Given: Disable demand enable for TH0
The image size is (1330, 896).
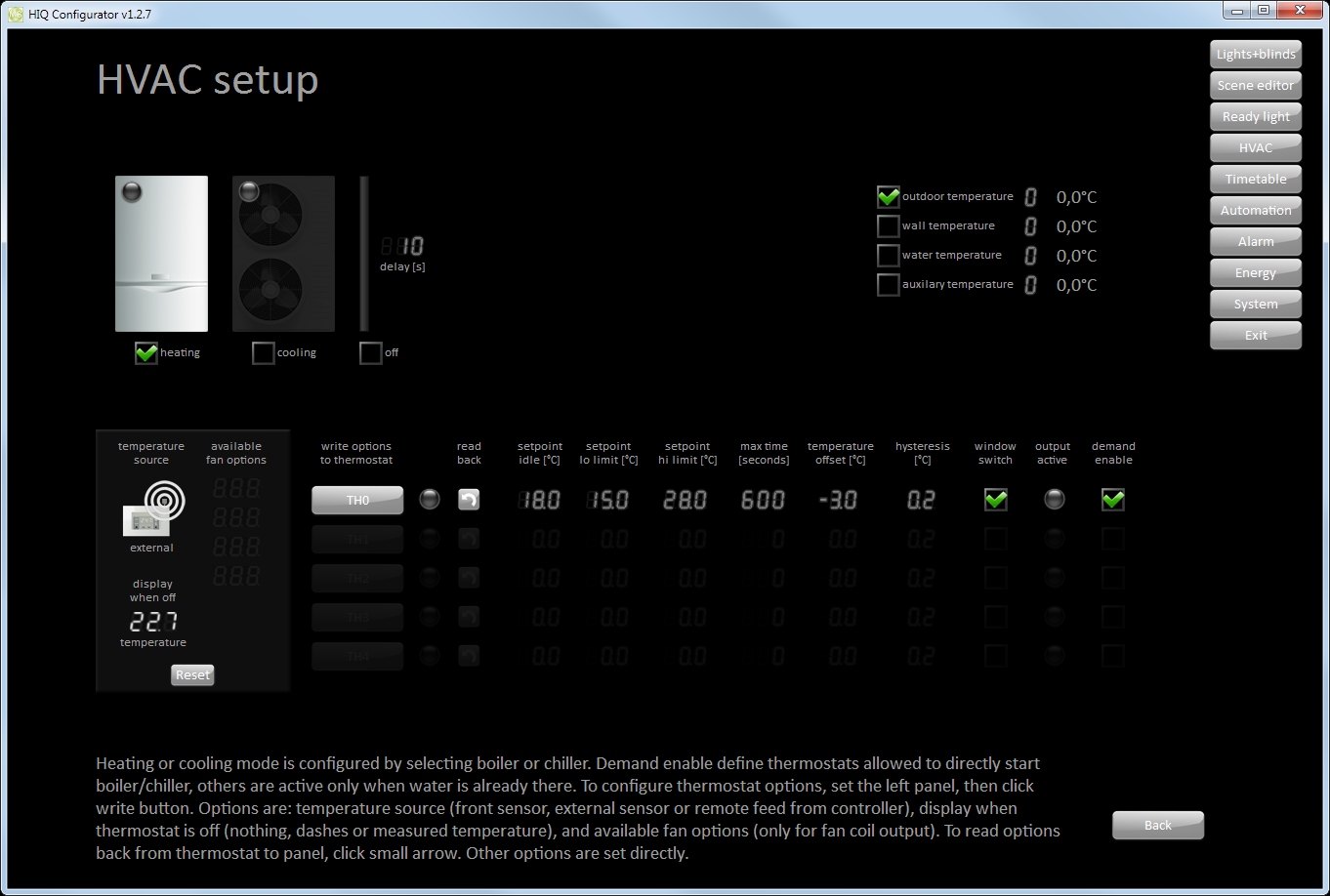Looking at the screenshot, I should 1112,500.
